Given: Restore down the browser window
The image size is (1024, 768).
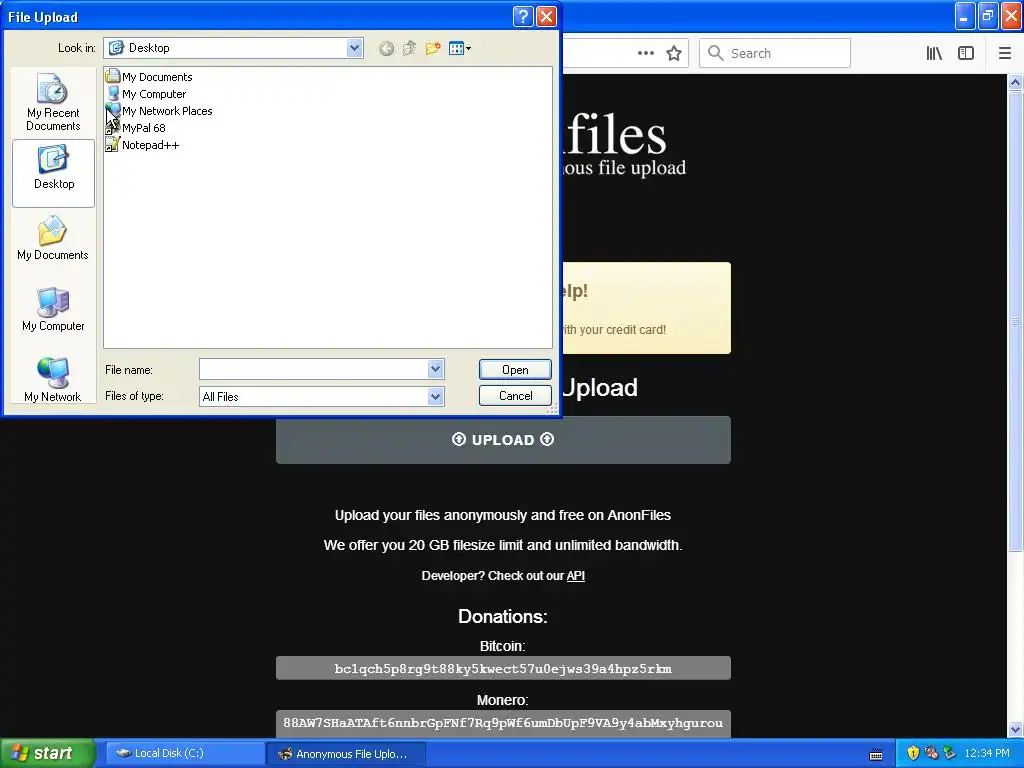Looking at the screenshot, I should (988, 16).
